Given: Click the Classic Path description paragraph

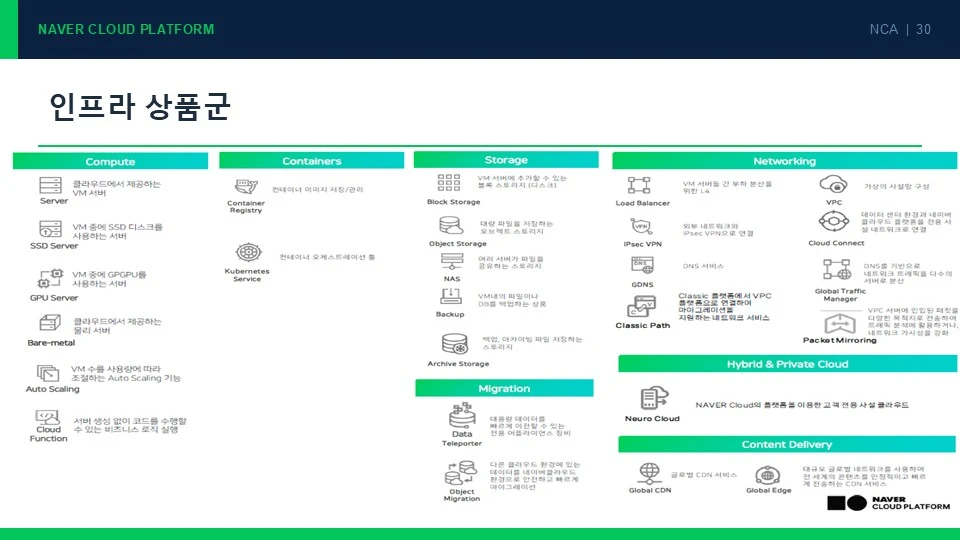Looking at the screenshot, I should (x=725, y=306).
